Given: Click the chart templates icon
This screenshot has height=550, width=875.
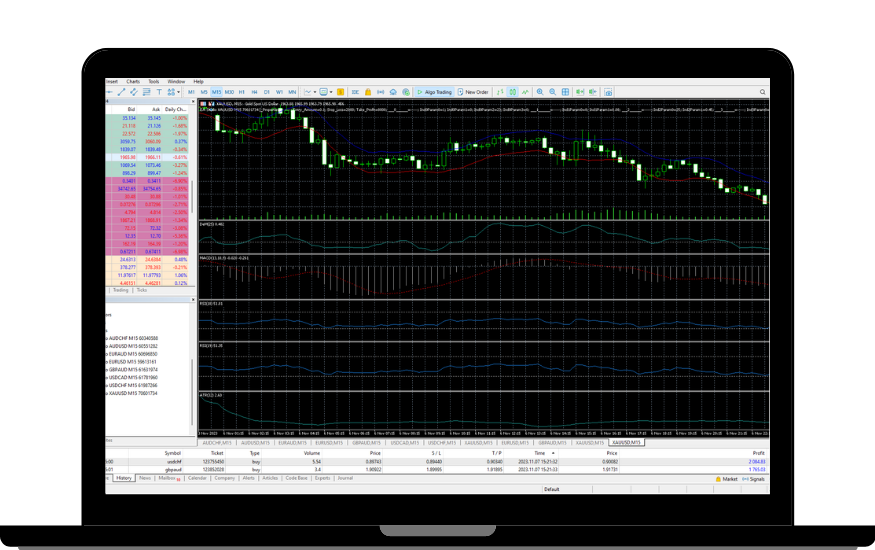Looking at the screenshot, I should coord(324,92).
